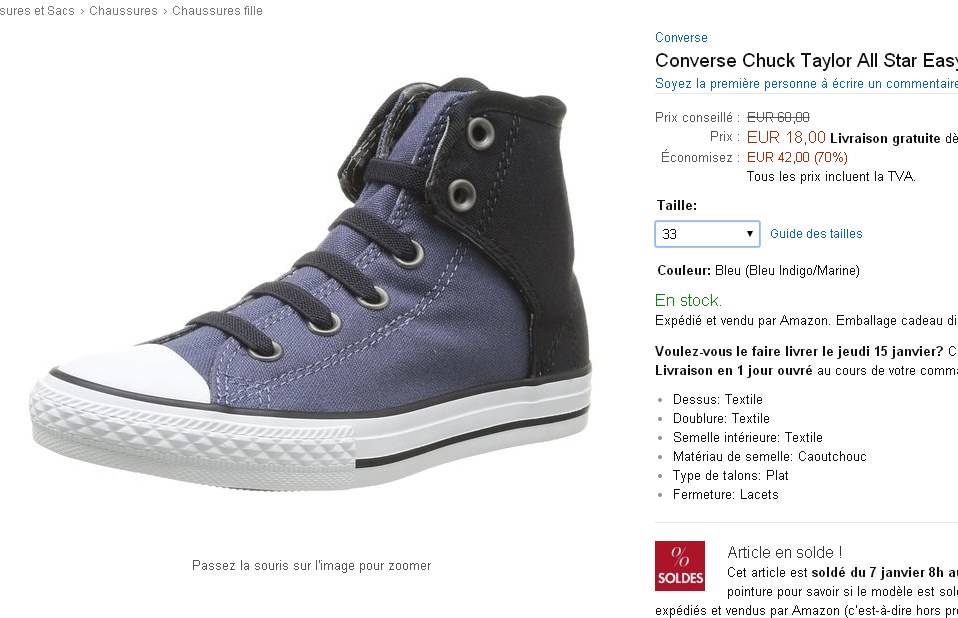958x618 pixels.
Task: Click the green 'En stock.' status
Action: [x=688, y=300]
